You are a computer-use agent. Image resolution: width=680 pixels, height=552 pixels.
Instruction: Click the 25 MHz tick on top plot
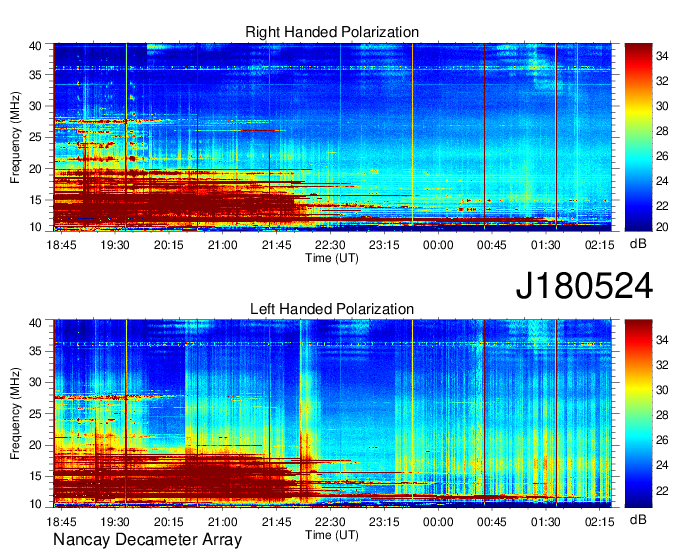(x=35, y=138)
